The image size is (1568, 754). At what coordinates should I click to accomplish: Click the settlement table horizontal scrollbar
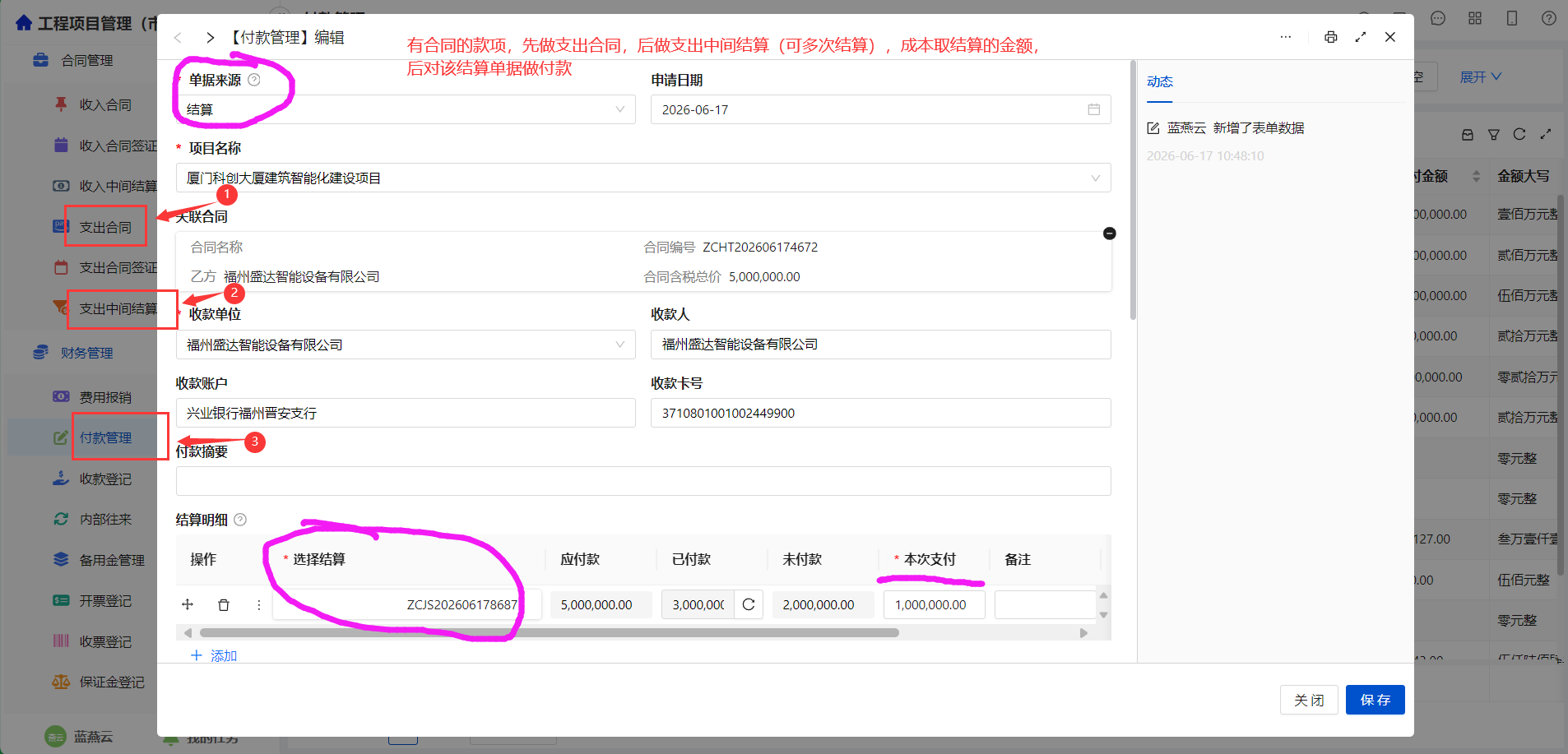(x=550, y=632)
